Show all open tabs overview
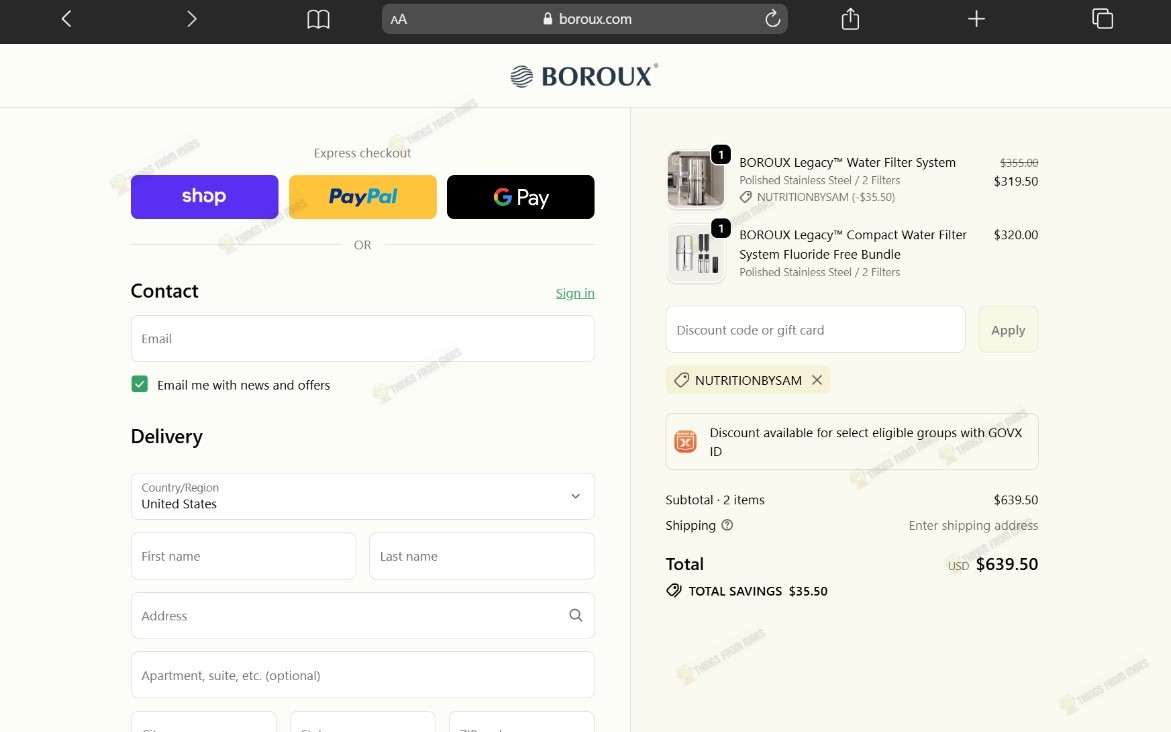The width and height of the screenshot is (1171, 732). coord(1102,19)
